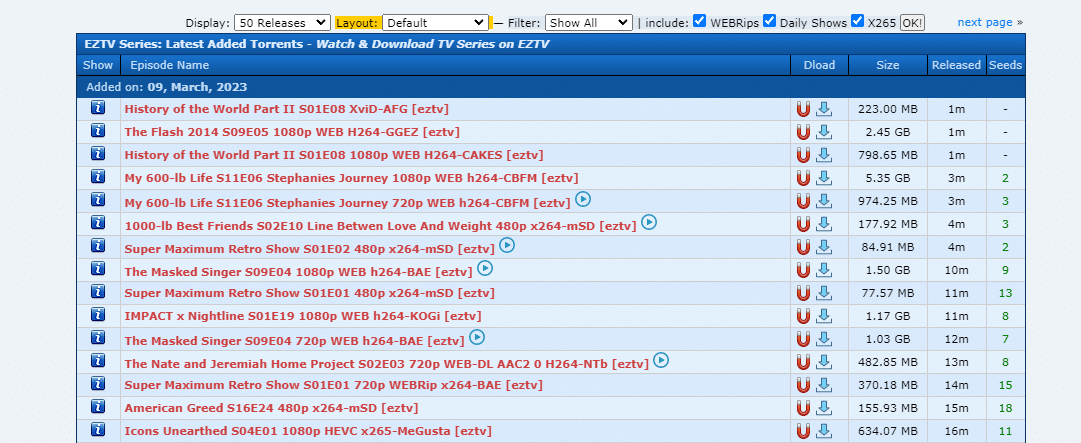This screenshot has height=443, width=1081.
Task: Open The Flash 2014 S09E05 1080p link
Action: (x=292, y=132)
